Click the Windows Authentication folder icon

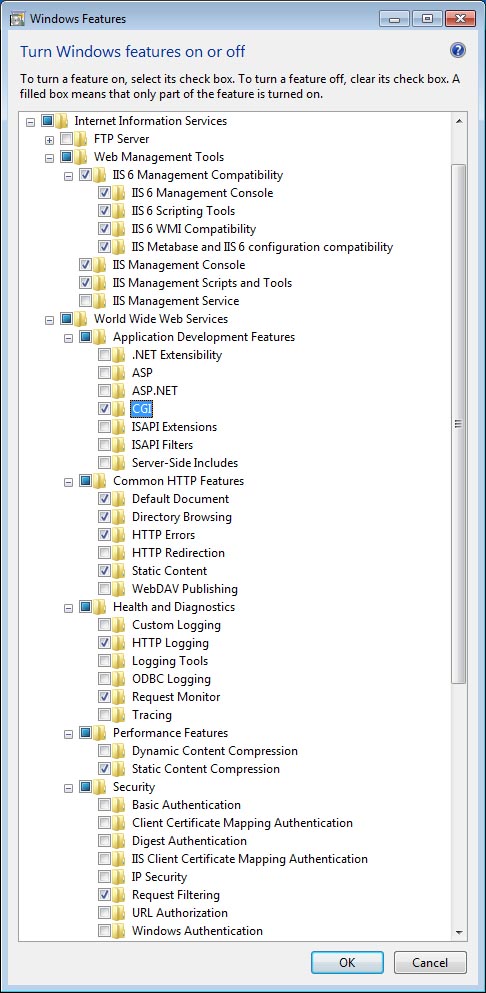click(x=119, y=930)
